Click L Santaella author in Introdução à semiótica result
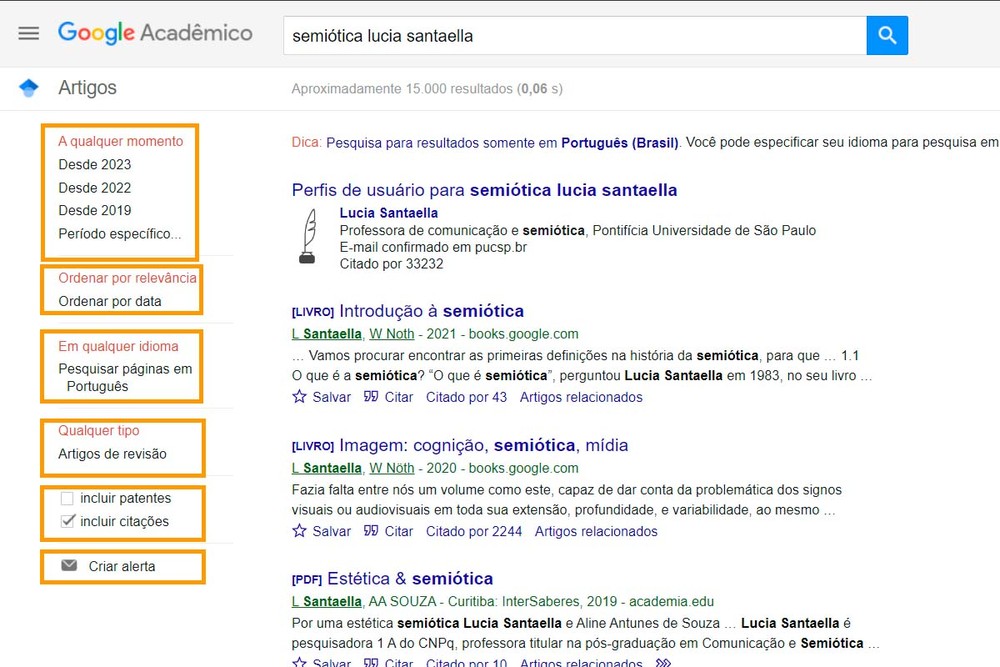Screen dimensions: 1000x667 pos(327,334)
